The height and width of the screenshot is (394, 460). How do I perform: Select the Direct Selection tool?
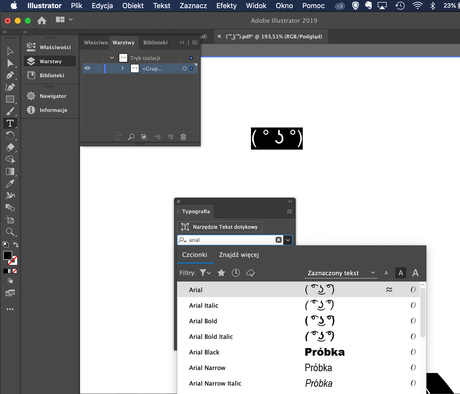coord(10,63)
